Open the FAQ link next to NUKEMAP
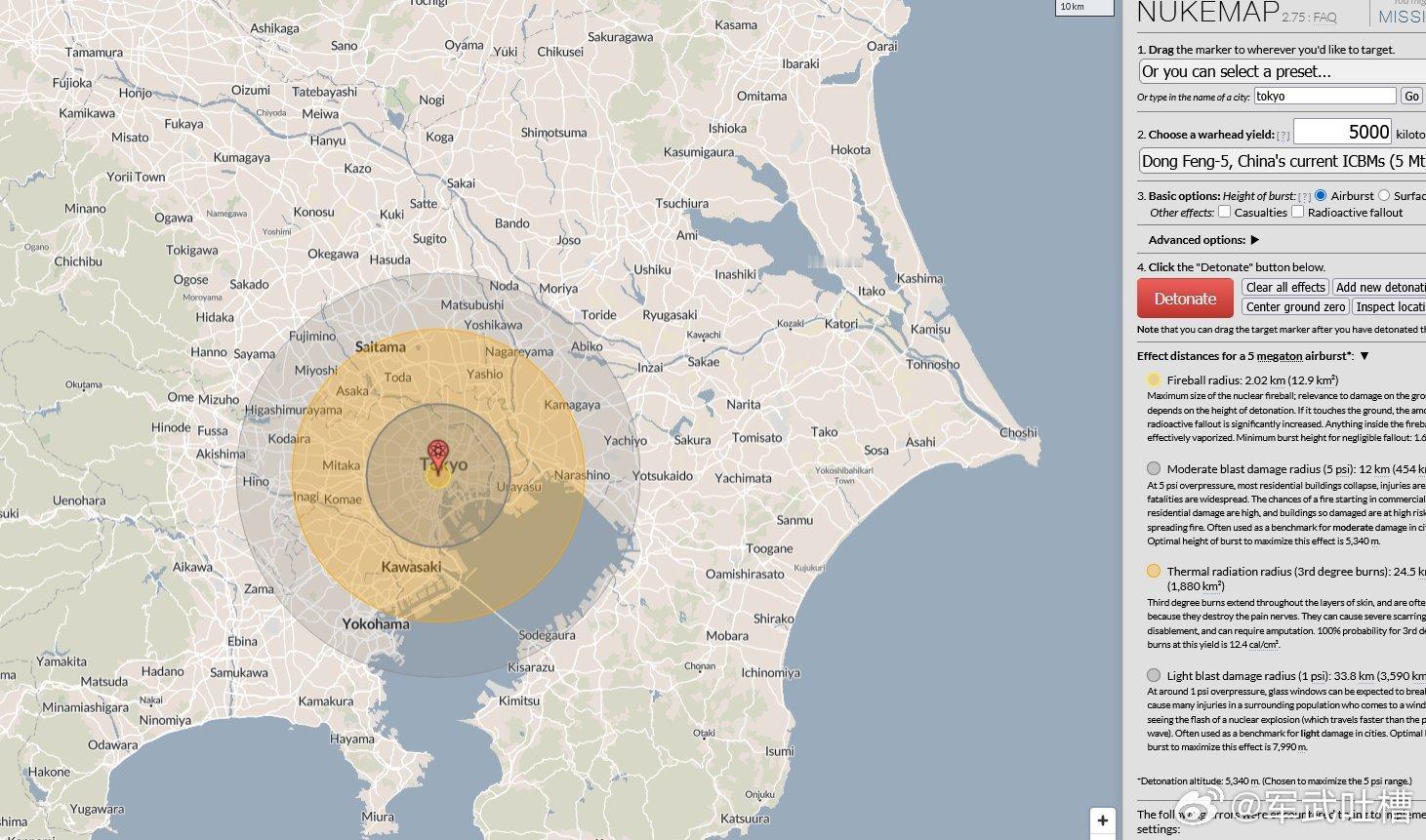The width and height of the screenshot is (1426, 840). point(1324,18)
